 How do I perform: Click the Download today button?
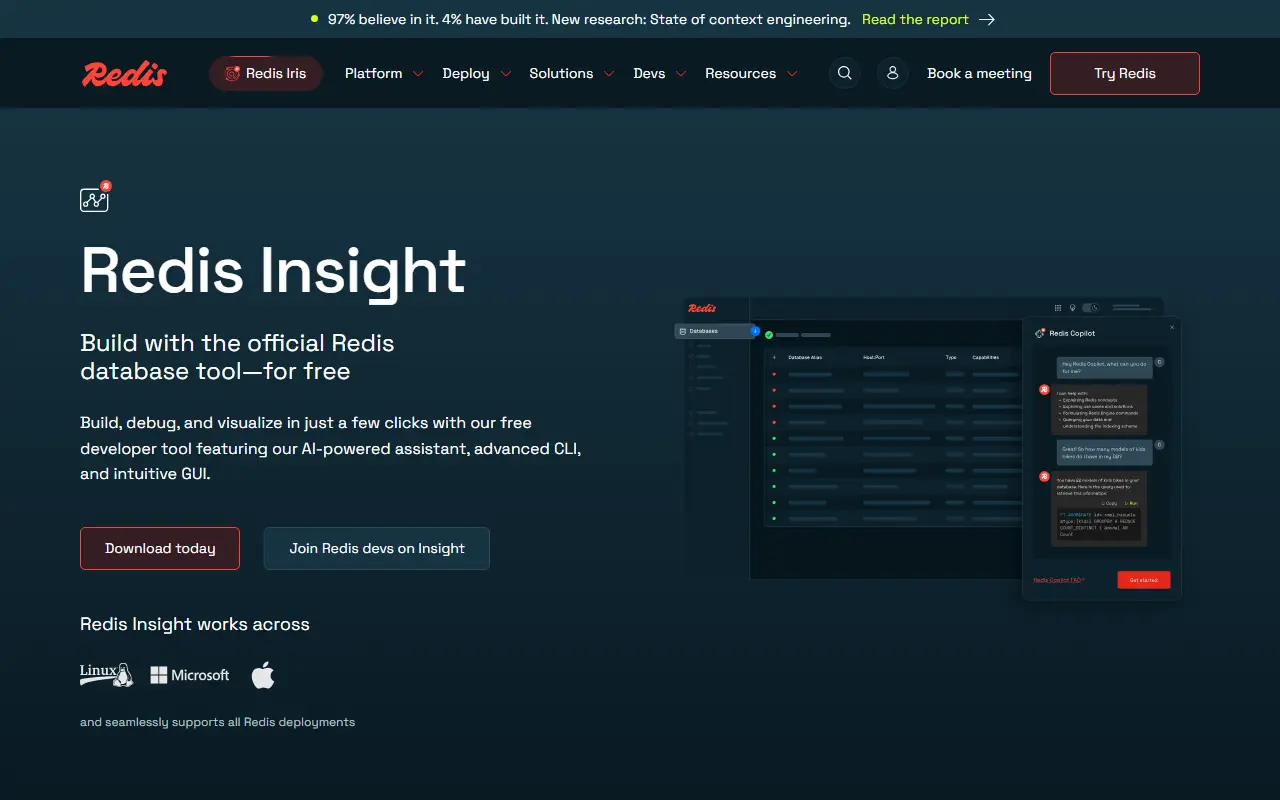160,548
